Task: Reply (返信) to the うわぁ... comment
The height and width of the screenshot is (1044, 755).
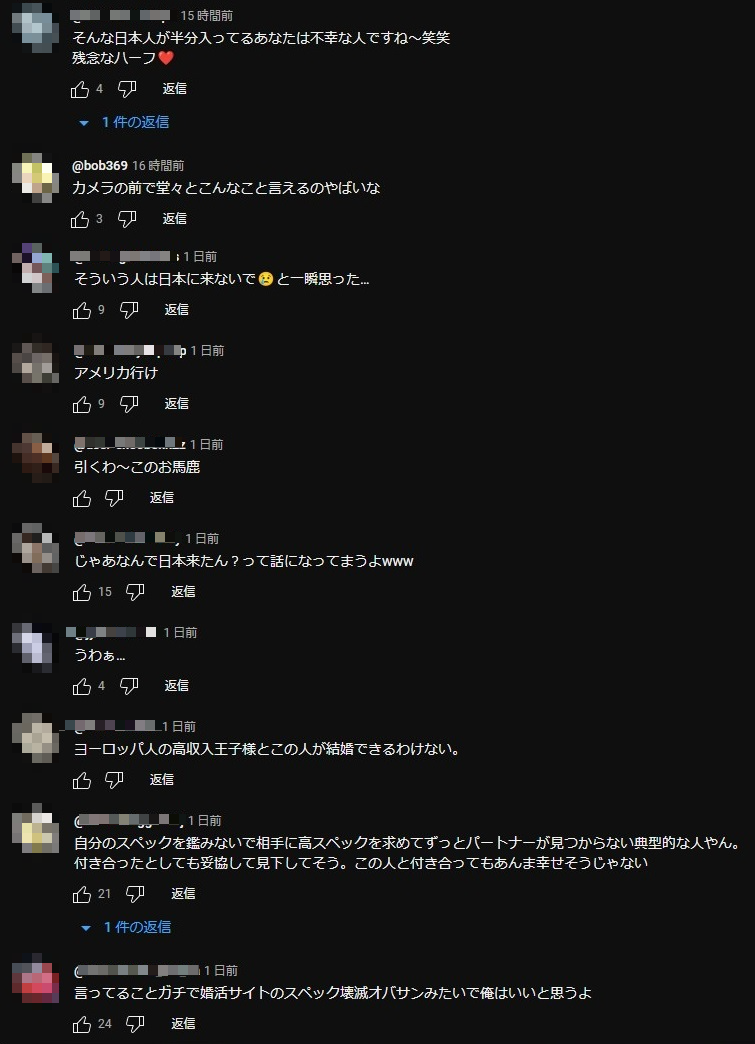Action: [x=176, y=685]
